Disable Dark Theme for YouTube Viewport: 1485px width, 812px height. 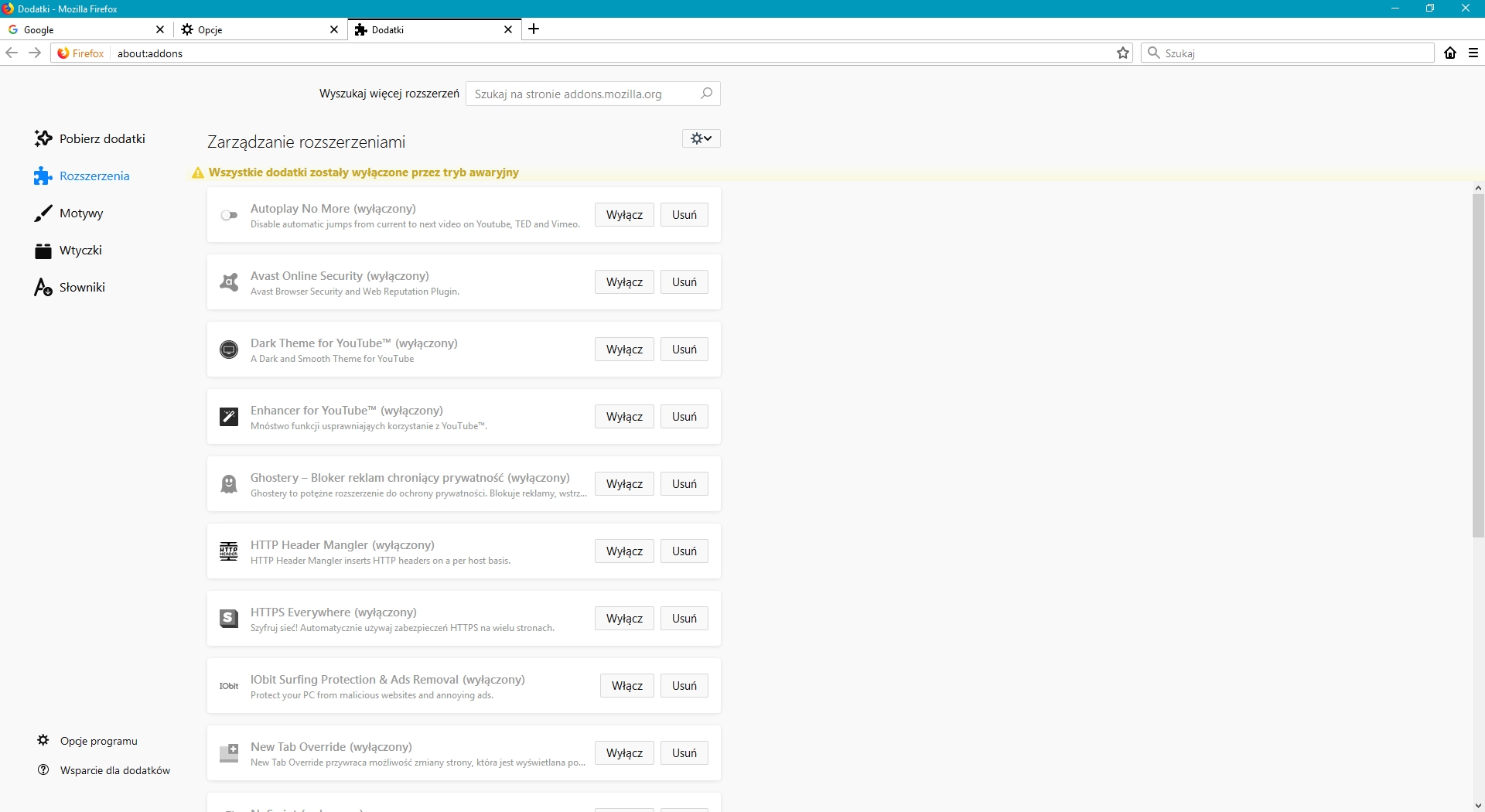click(x=624, y=350)
